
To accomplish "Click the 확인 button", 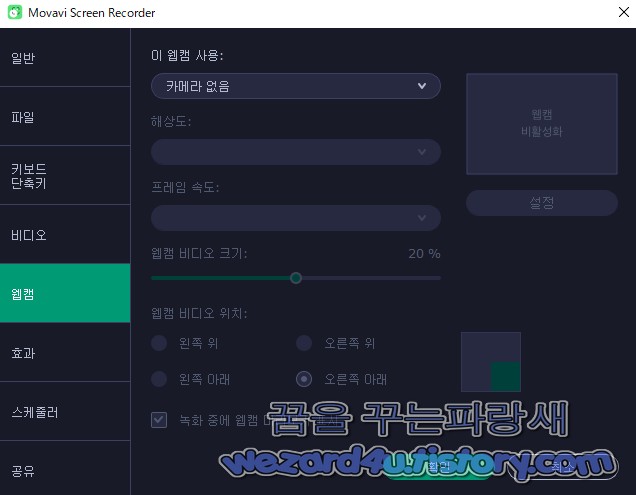I will (439, 467).
